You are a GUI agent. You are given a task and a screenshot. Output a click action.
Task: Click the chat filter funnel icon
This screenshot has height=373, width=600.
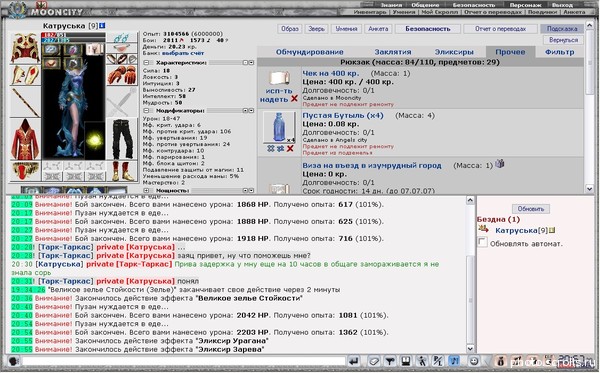(390, 361)
